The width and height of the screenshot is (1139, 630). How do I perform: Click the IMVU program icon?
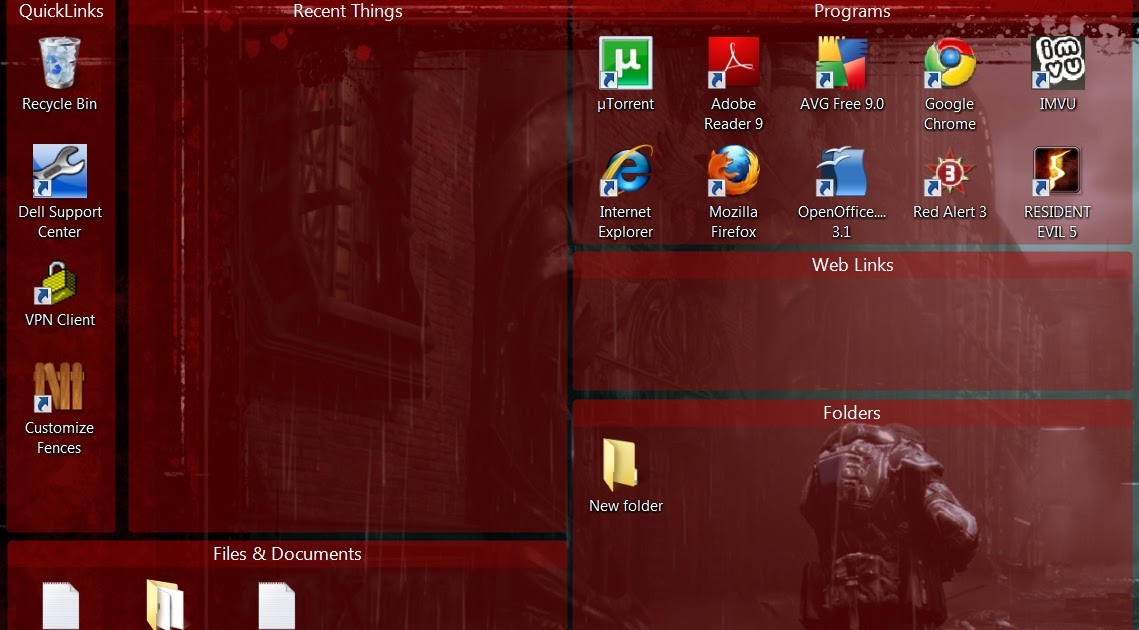(1058, 62)
